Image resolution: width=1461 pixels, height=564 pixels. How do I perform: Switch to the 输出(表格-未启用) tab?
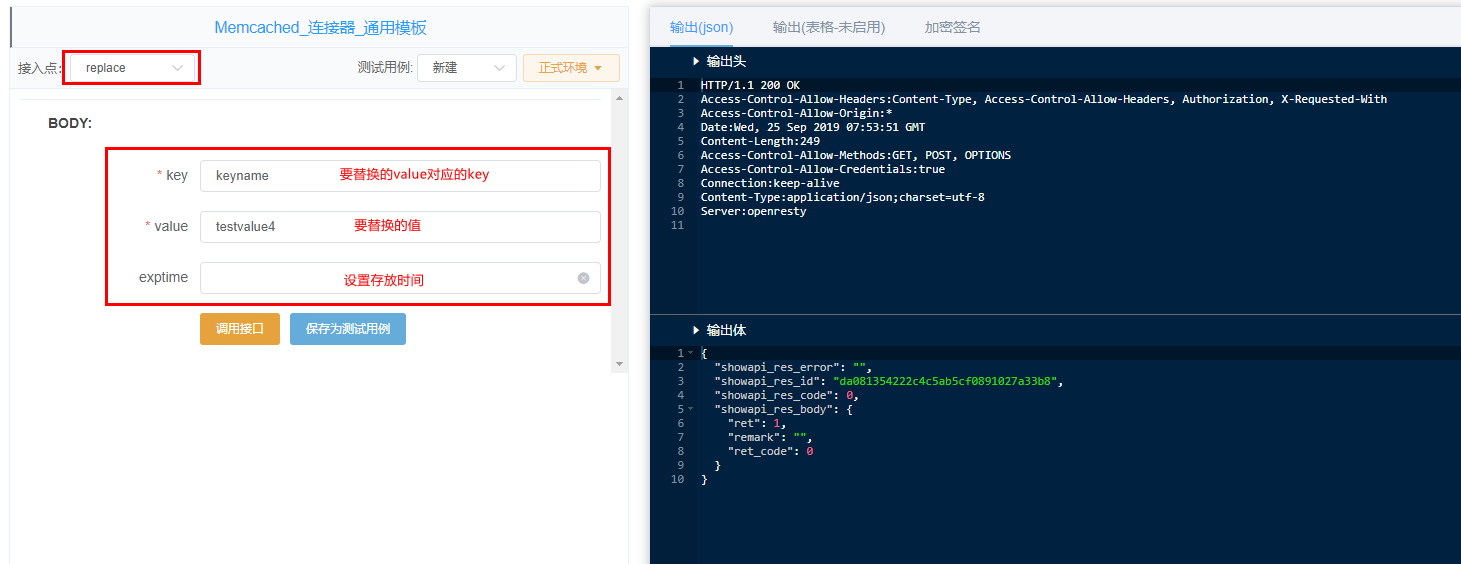click(x=829, y=27)
